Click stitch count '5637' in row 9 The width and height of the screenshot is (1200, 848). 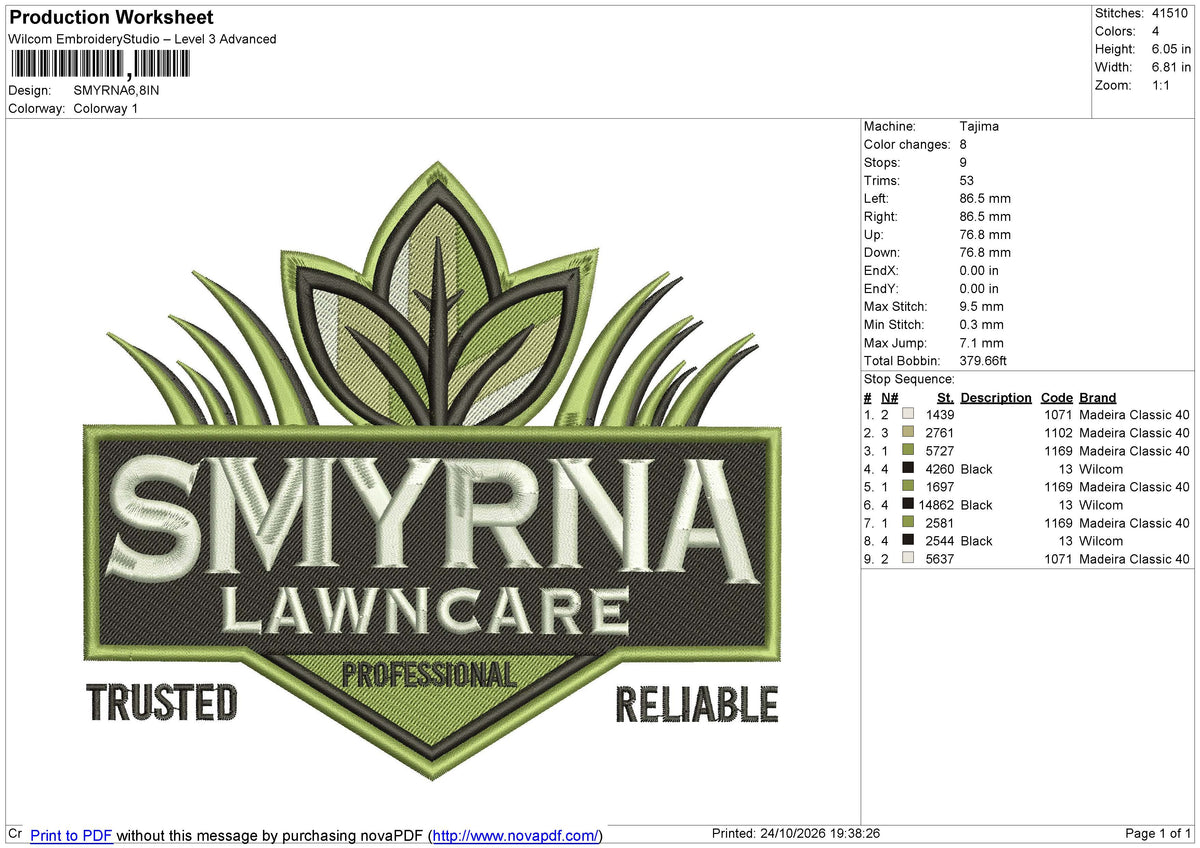tap(940, 558)
